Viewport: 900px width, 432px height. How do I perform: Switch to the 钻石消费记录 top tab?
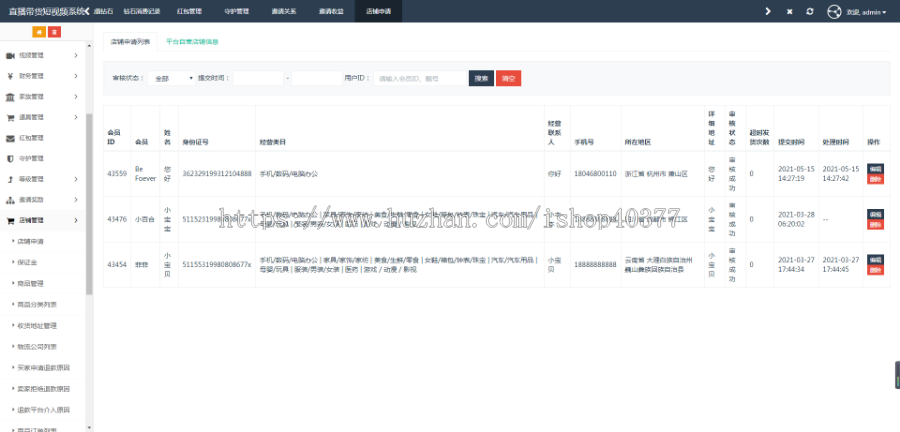(142, 11)
